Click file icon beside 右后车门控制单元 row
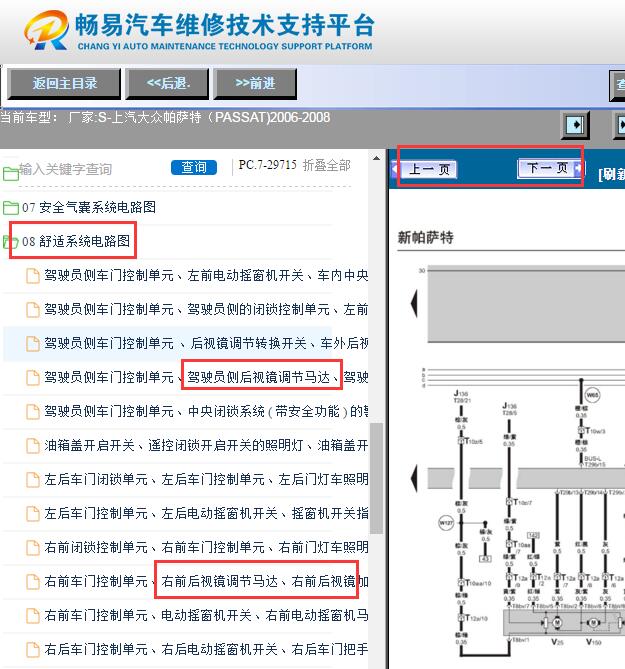The image size is (625, 669). 33,650
